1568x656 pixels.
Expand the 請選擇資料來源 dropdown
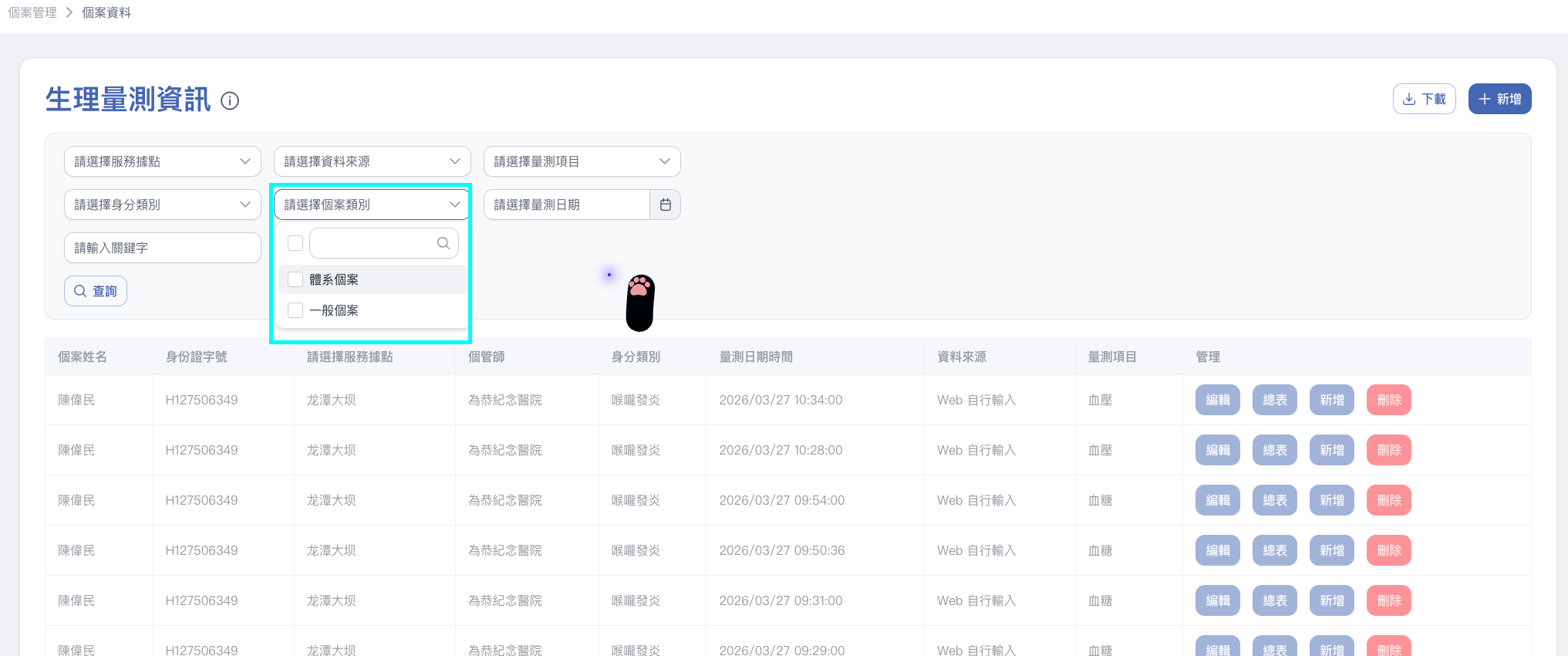click(x=372, y=161)
